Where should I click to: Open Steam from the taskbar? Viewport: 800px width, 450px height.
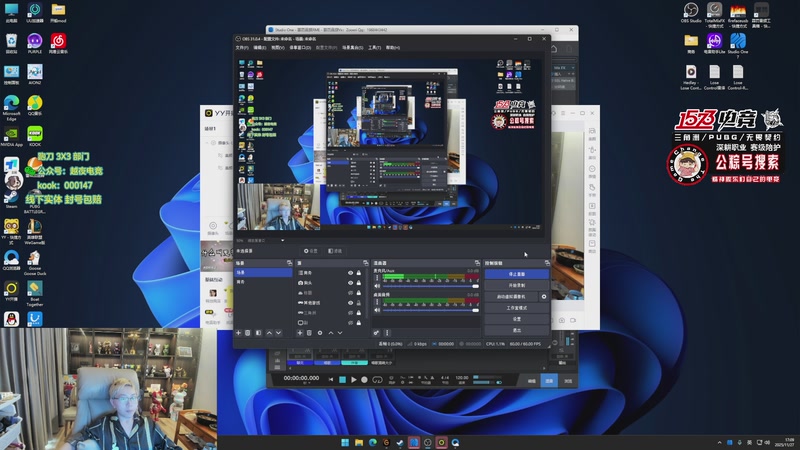[400, 442]
